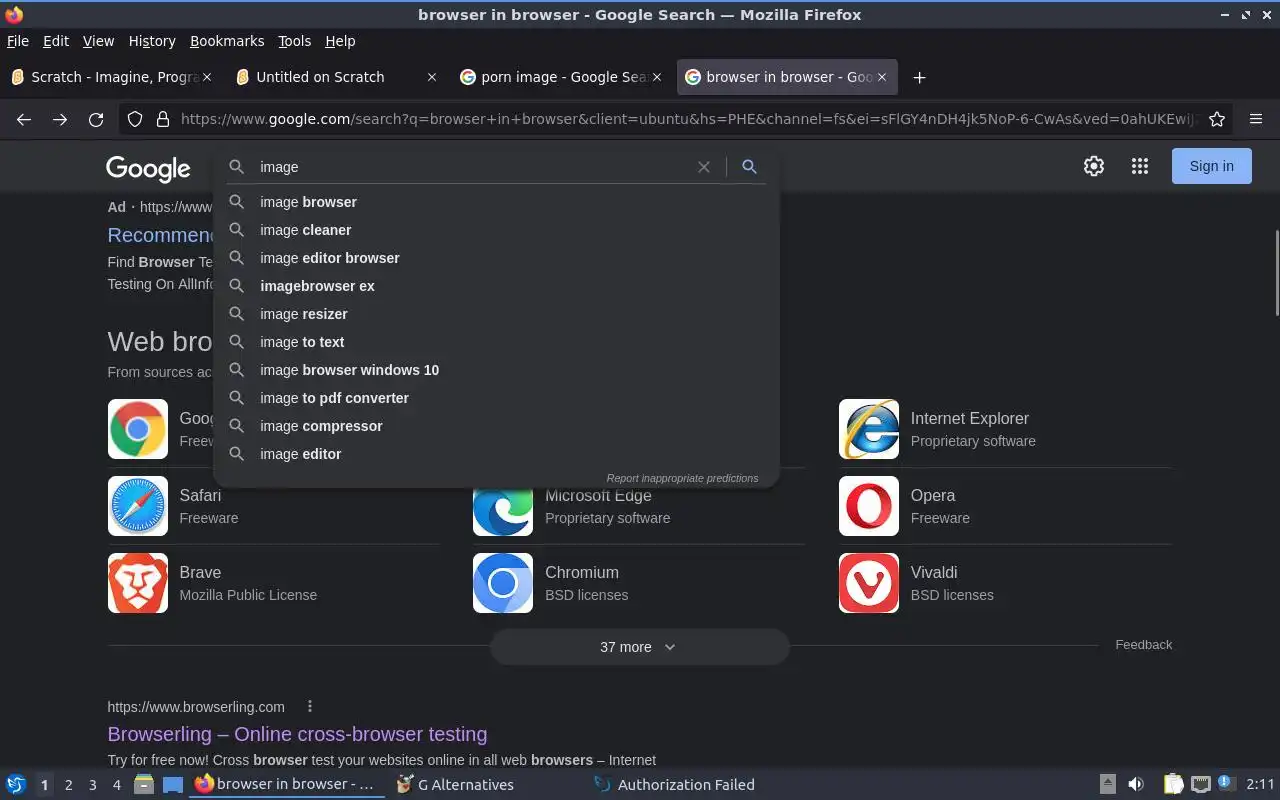Viewport: 1280px width, 800px height.
Task: Open Browserling result options three dots
Action: pos(310,706)
